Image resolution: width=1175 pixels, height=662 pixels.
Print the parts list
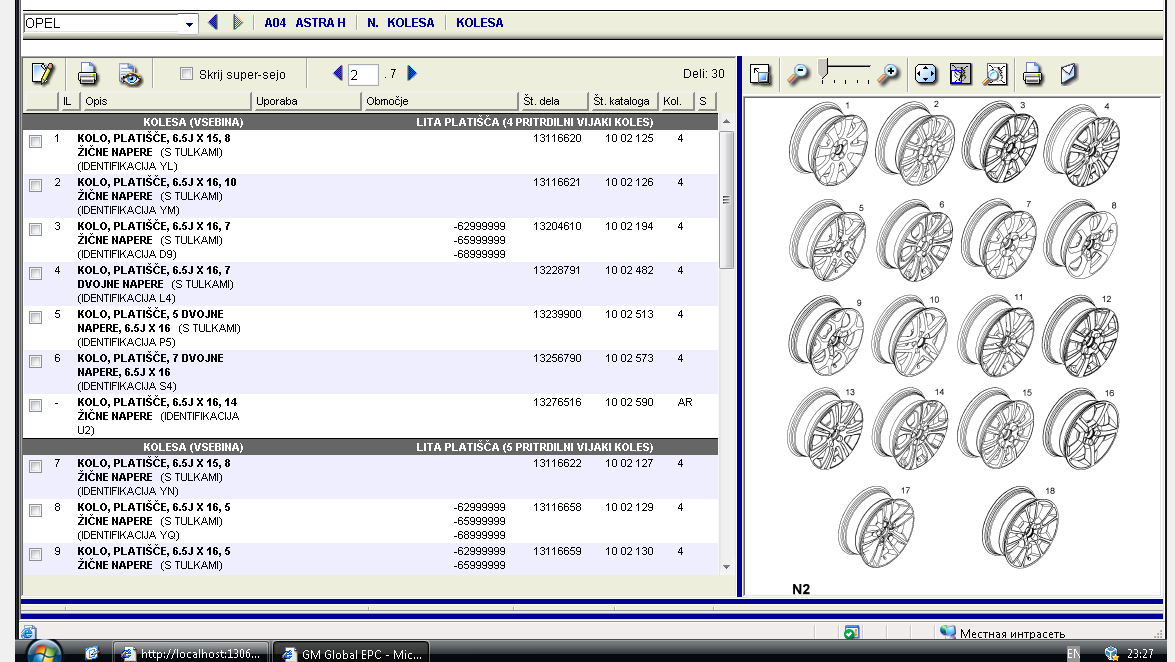88,73
